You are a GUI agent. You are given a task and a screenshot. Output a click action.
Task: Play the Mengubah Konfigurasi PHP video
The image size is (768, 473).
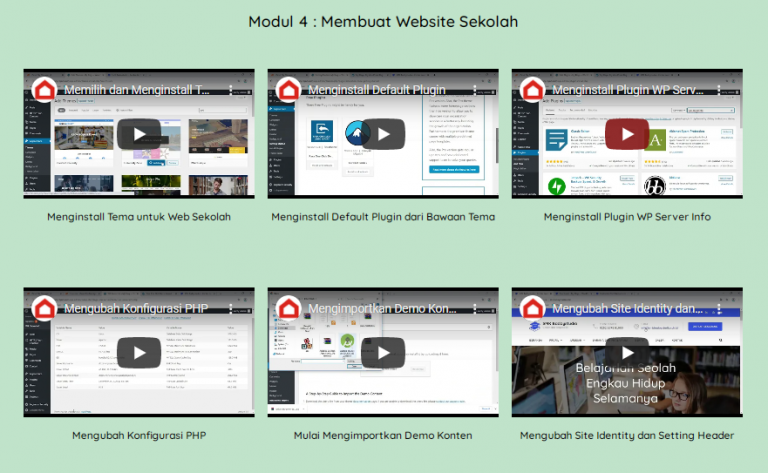click(x=139, y=353)
